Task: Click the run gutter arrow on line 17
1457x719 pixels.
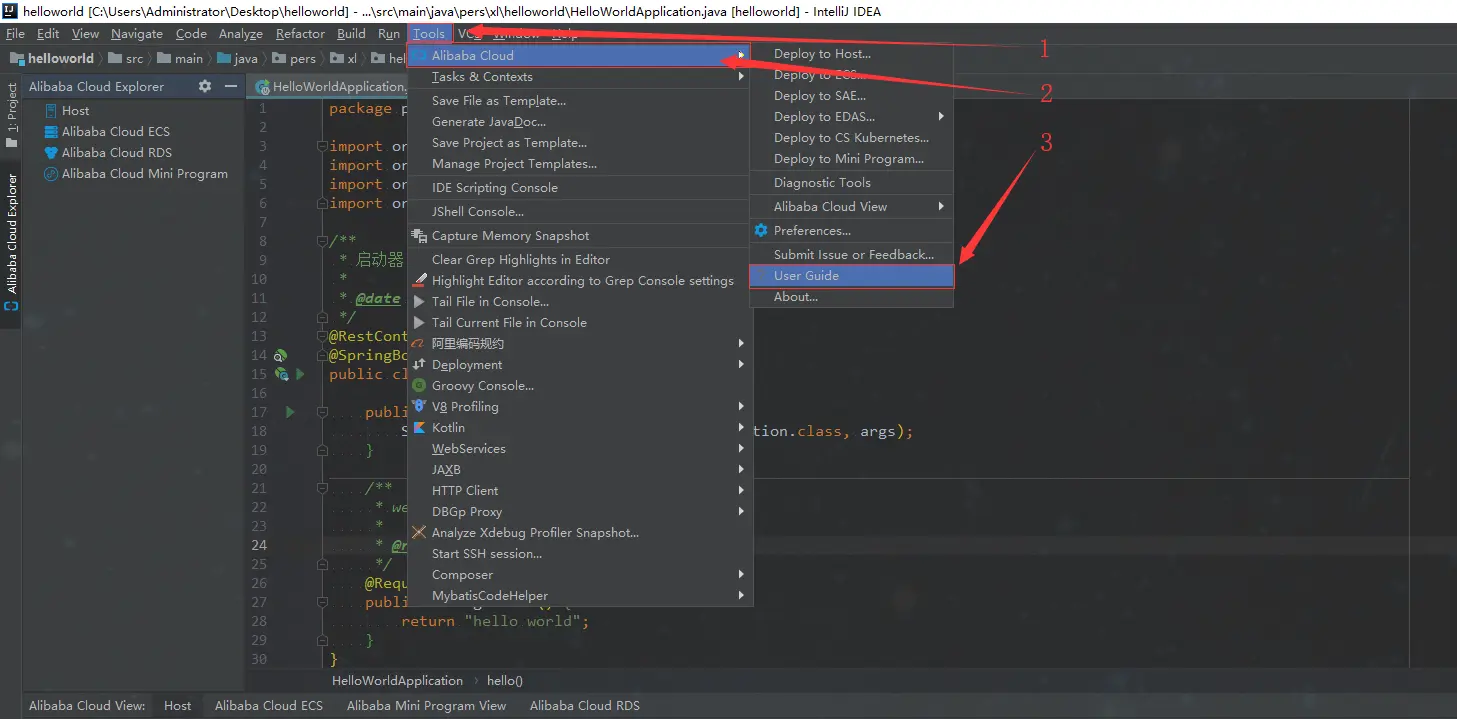Action: pyautogui.click(x=290, y=412)
